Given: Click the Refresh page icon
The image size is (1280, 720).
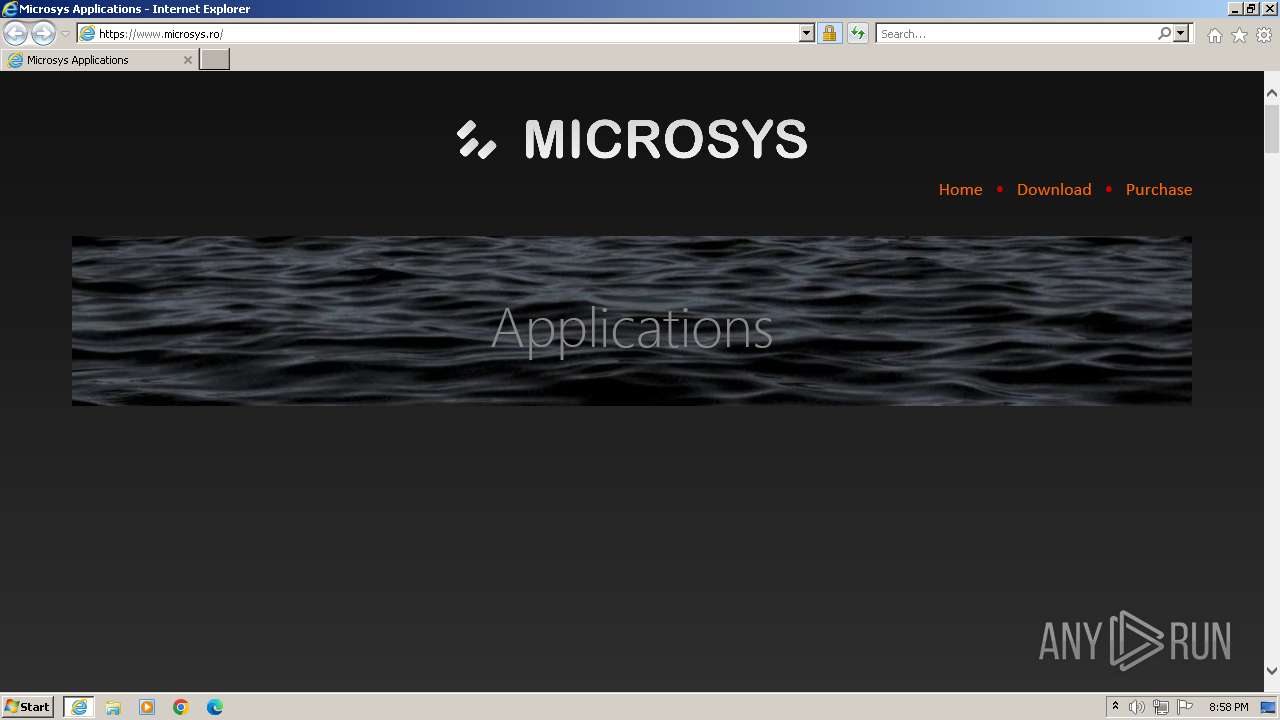Looking at the screenshot, I should pos(857,34).
